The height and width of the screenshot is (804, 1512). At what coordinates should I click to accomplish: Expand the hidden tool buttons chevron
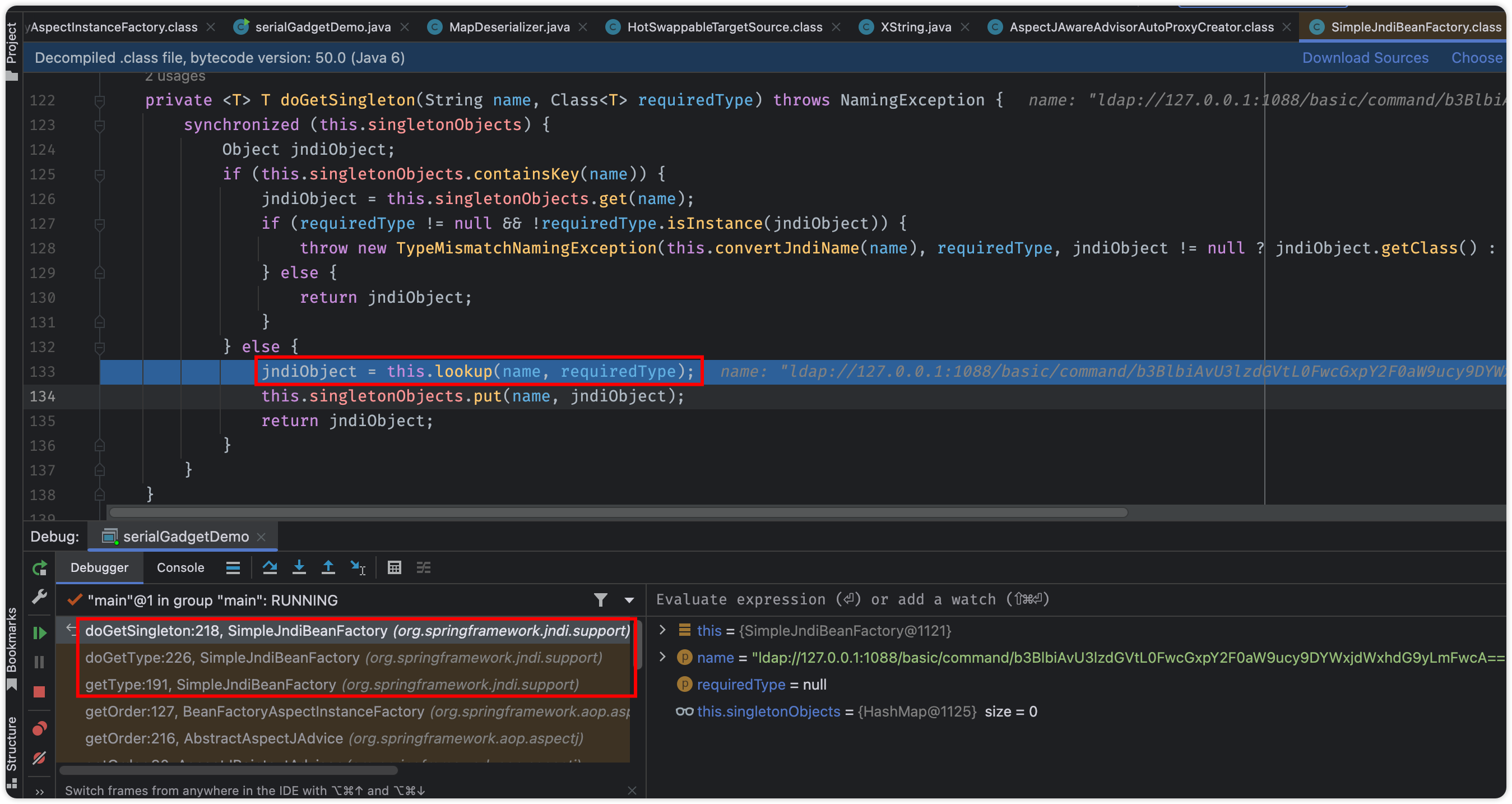point(39,792)
